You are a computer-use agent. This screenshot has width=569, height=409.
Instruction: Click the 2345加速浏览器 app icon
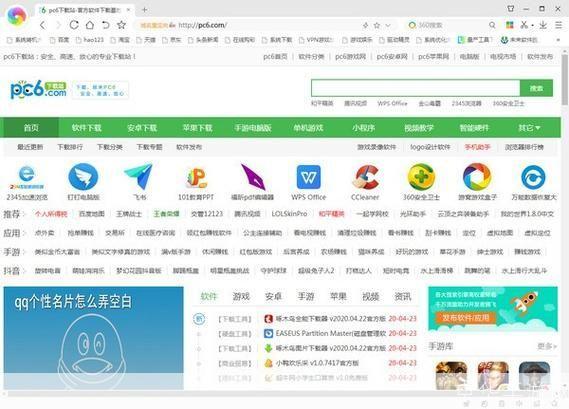27,177
